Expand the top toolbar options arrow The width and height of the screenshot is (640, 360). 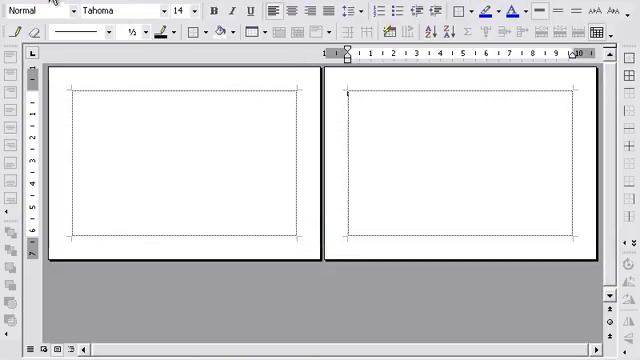628,15
